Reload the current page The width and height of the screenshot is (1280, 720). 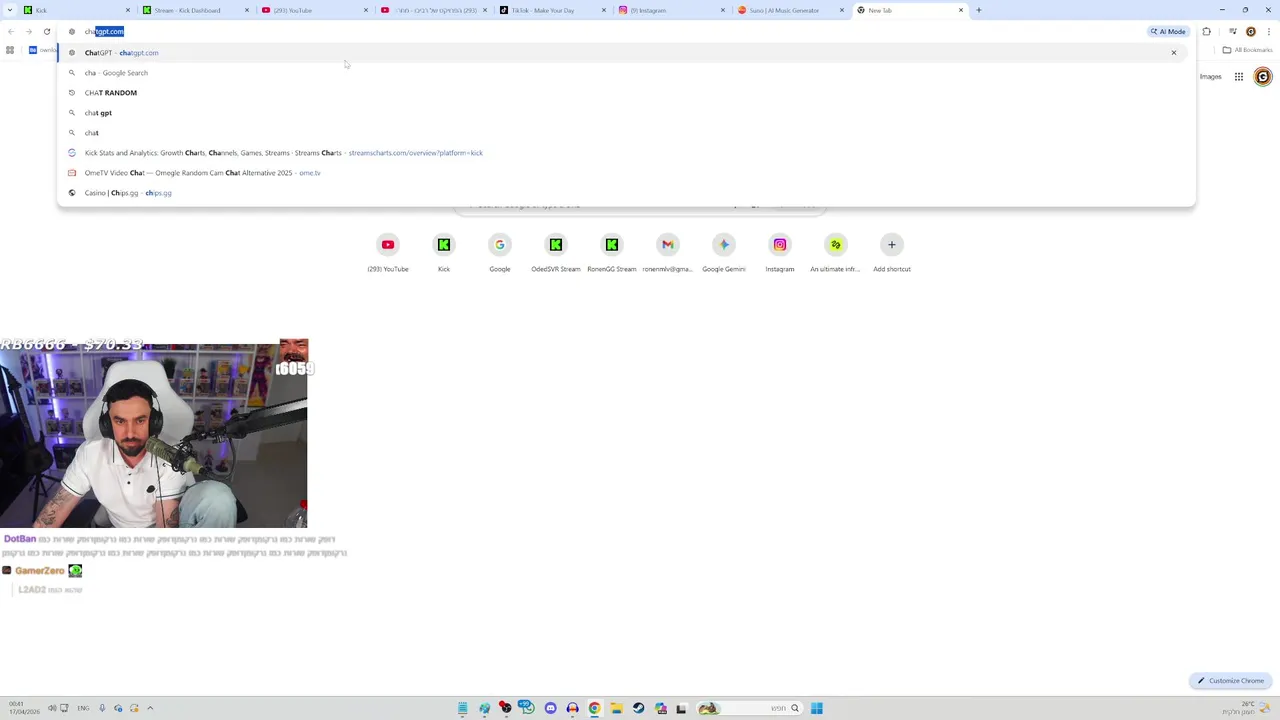pyautogui.click(x=47, y=31)
